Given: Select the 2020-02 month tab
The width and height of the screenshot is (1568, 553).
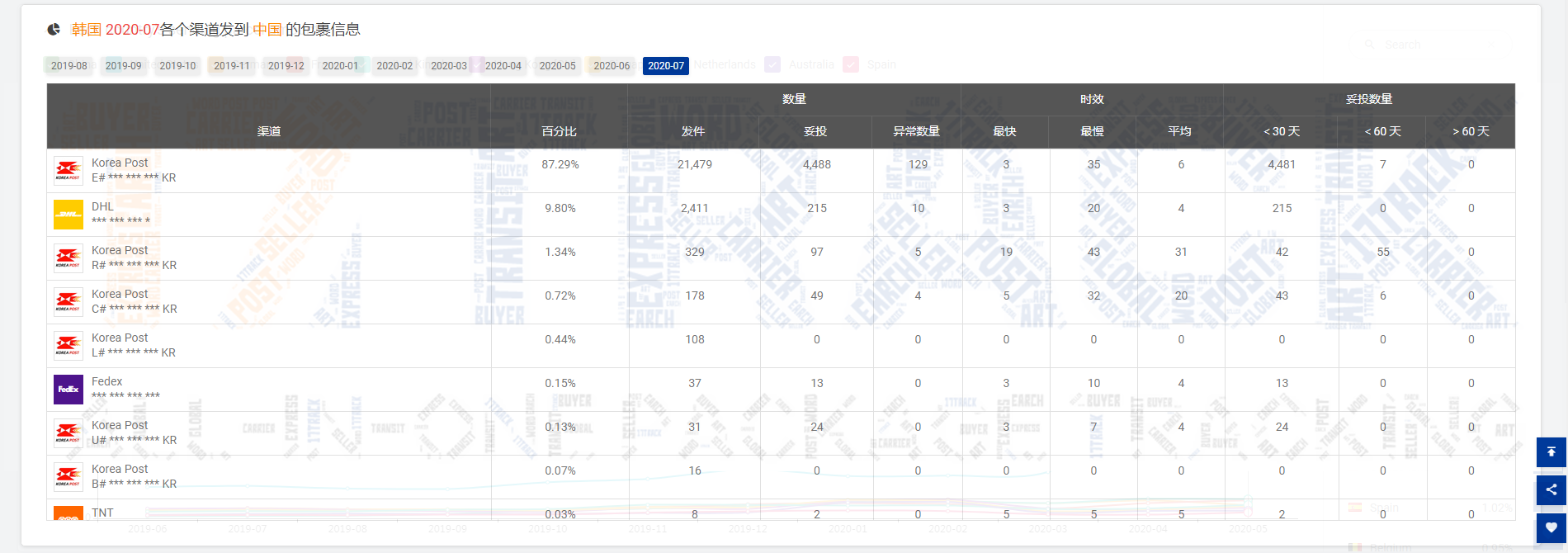Looking at the screenshot, I should (394, 66).
